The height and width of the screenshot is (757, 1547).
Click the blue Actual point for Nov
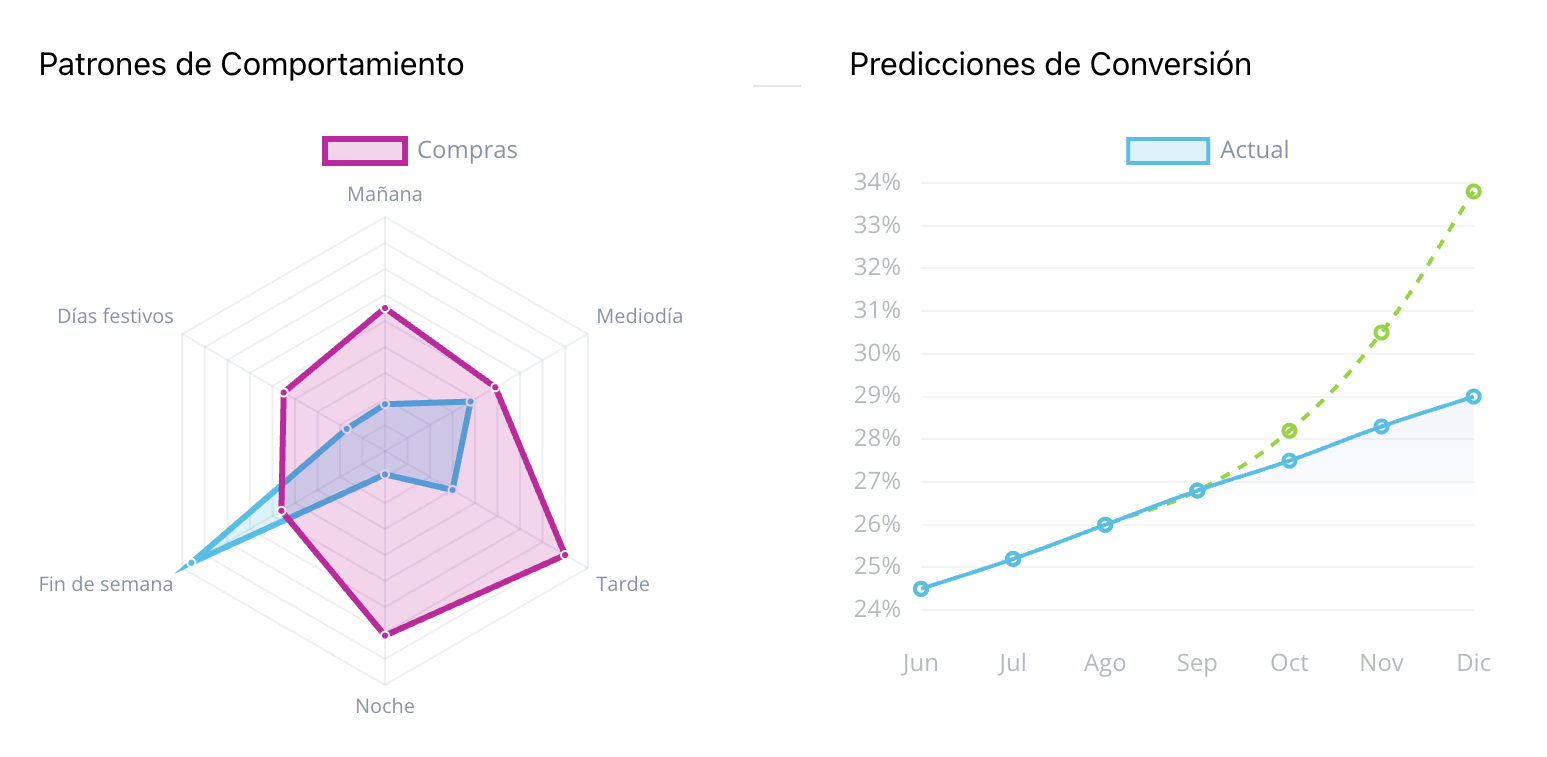click(1381, 426)
